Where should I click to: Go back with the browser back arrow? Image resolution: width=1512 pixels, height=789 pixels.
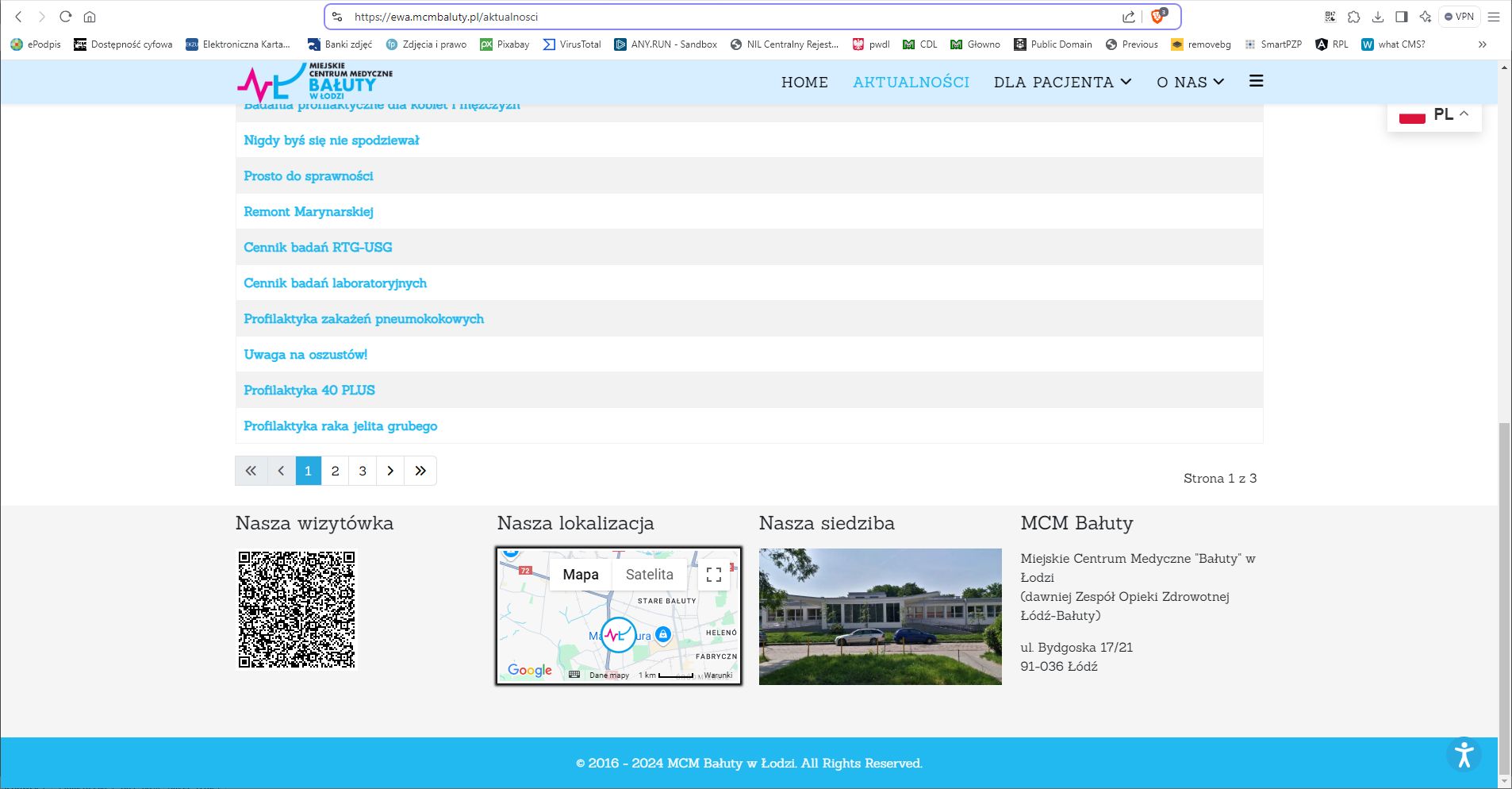point(18,17)
